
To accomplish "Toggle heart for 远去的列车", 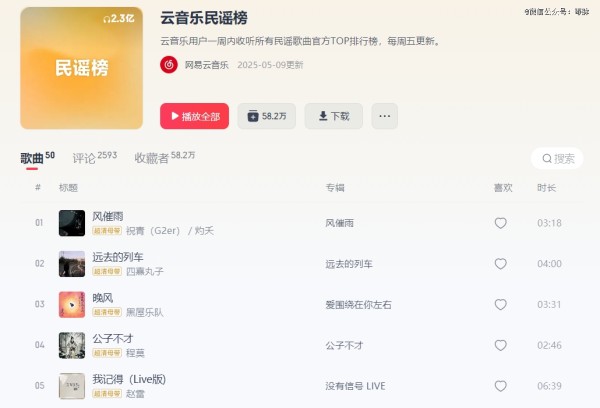I will (501, 264).
